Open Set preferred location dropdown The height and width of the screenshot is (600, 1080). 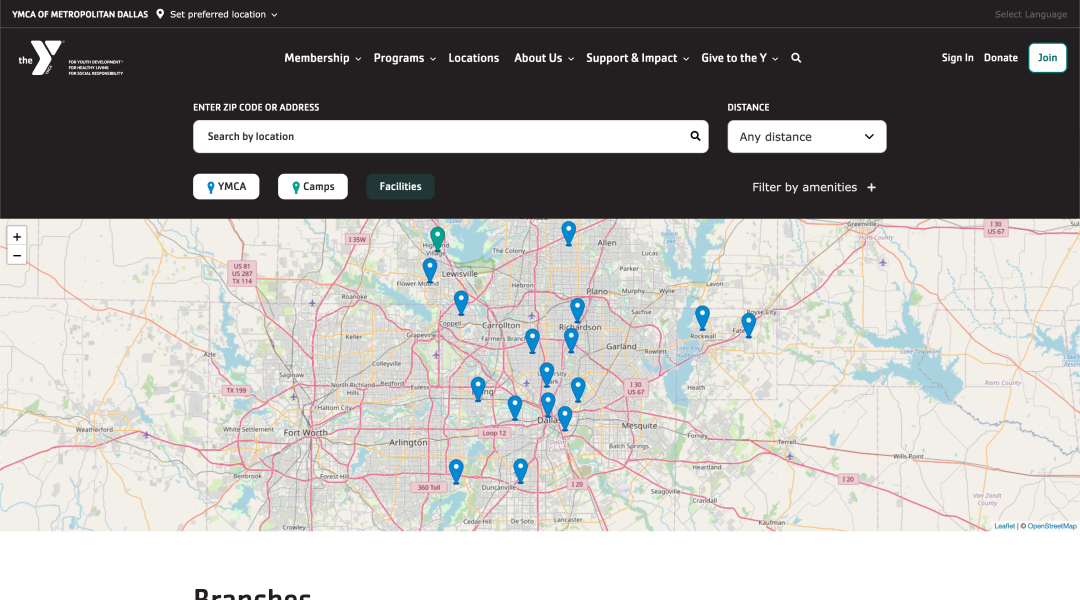point(218,15)
